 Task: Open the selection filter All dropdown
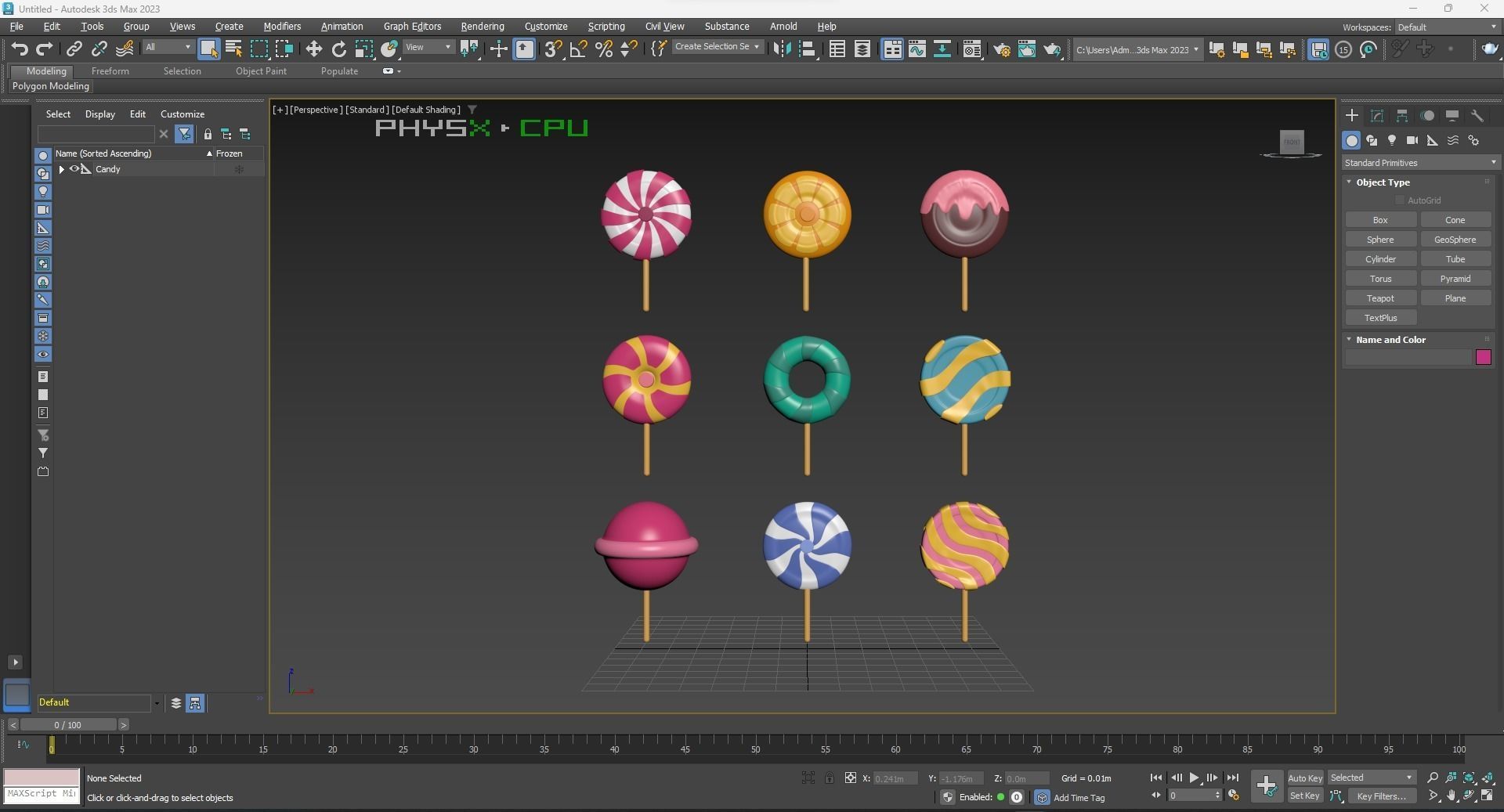click(168, 47)
